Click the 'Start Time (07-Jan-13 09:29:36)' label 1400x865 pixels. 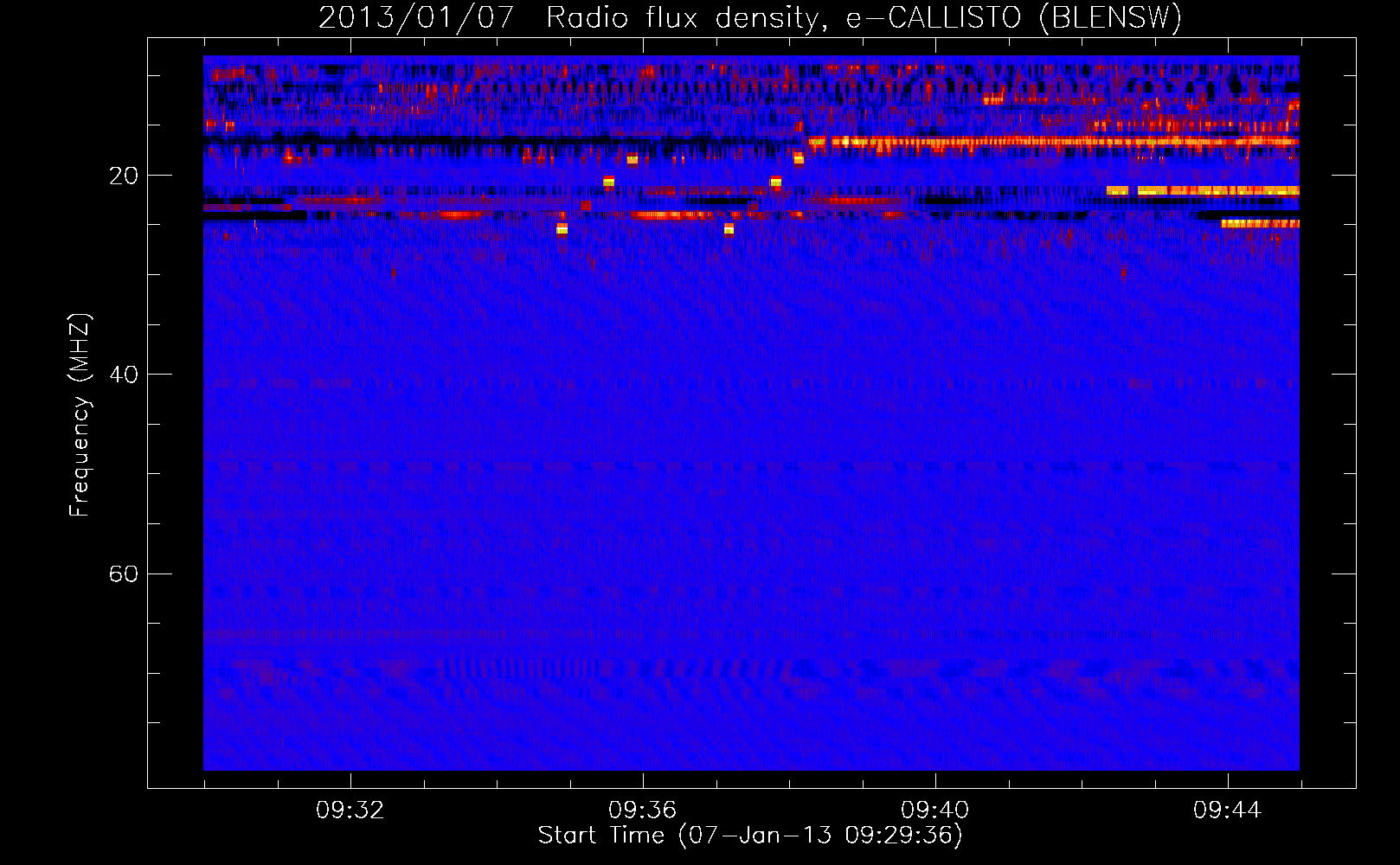point(750,836)
